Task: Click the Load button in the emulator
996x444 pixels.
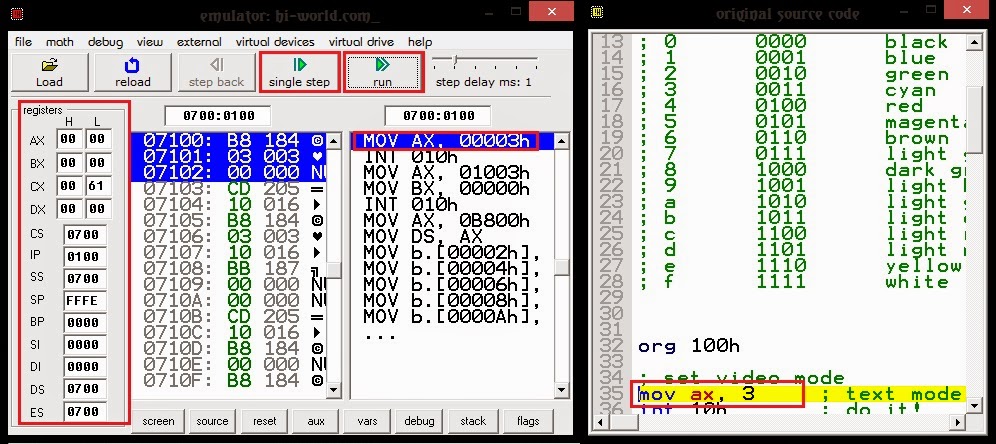Action: point(50,72)
